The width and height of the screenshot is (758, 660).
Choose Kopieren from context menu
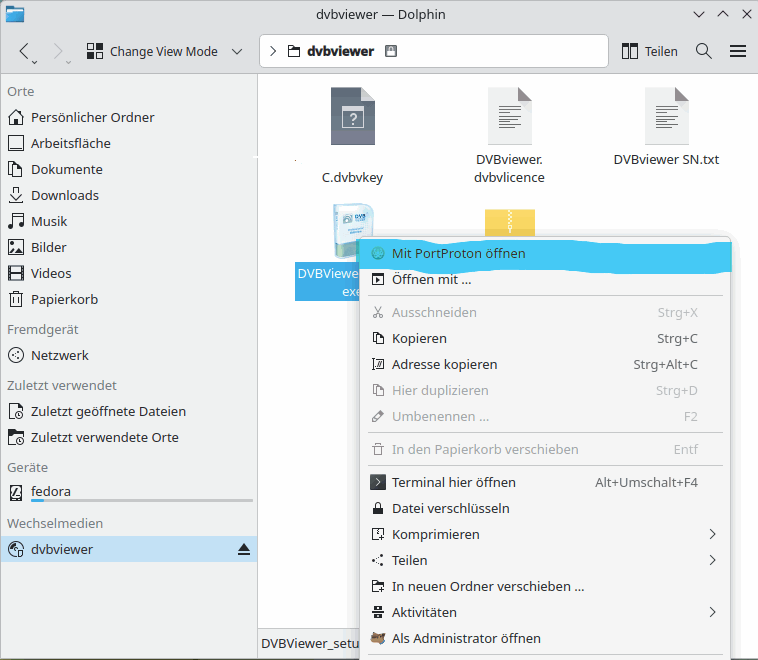(x=545, y=338)
